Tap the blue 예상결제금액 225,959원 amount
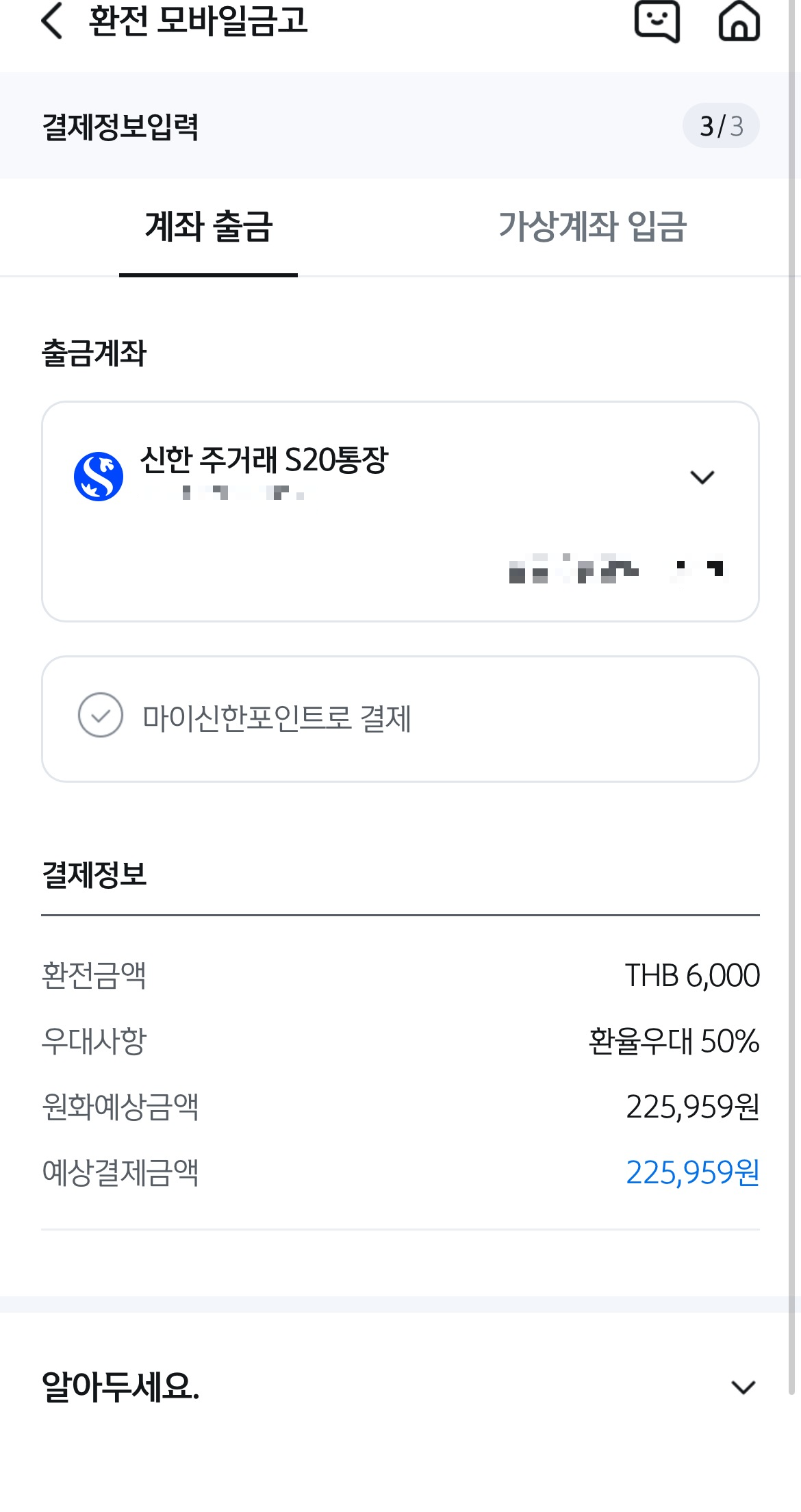The height and width of the screenshot is (1512, 801). pos(692,1172)
